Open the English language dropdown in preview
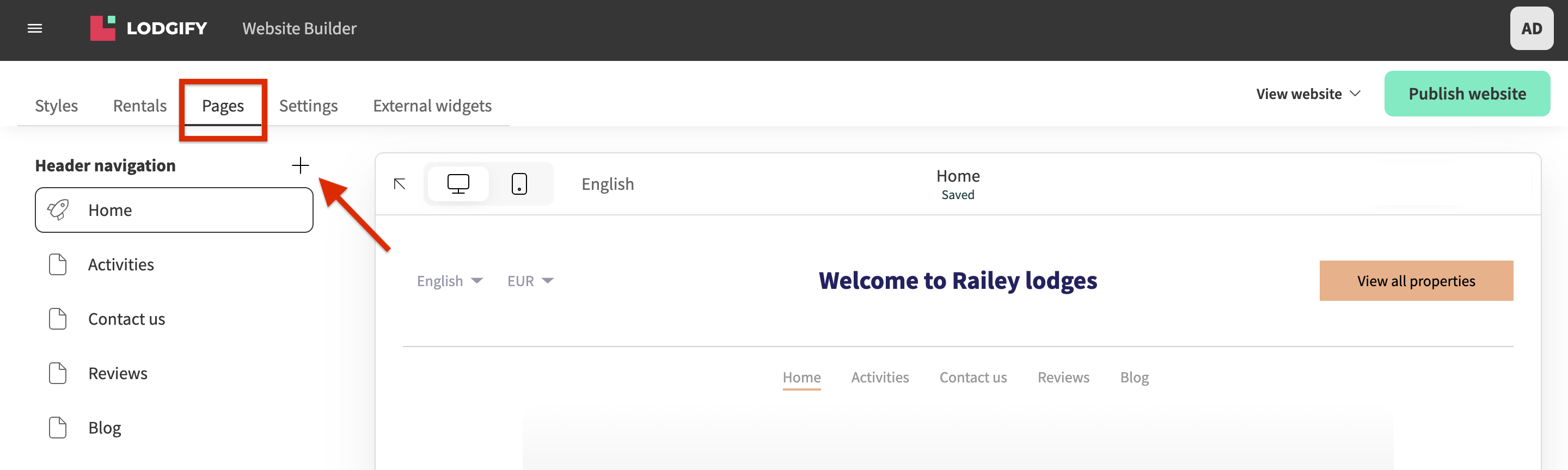The image size is (1568, 470). click(450, 281)
